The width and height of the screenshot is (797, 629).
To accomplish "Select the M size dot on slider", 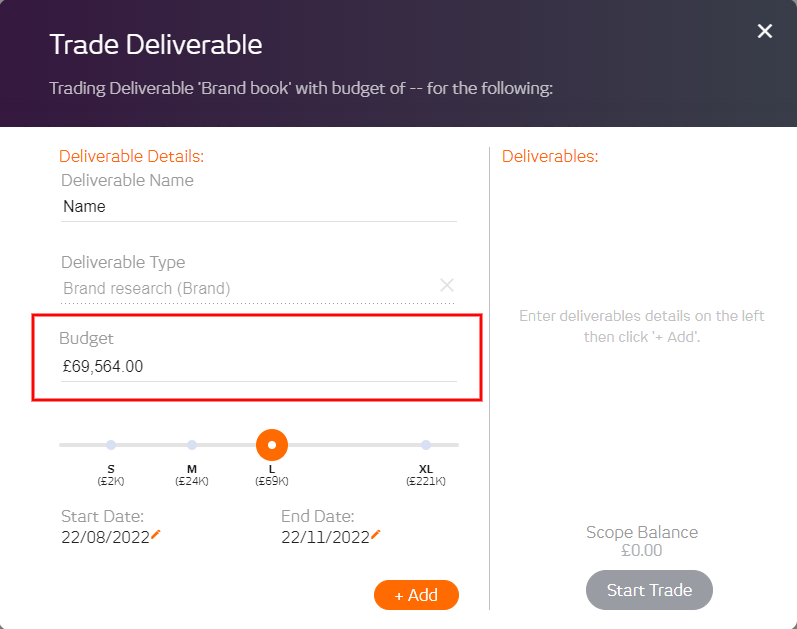I will coord(192,445).
